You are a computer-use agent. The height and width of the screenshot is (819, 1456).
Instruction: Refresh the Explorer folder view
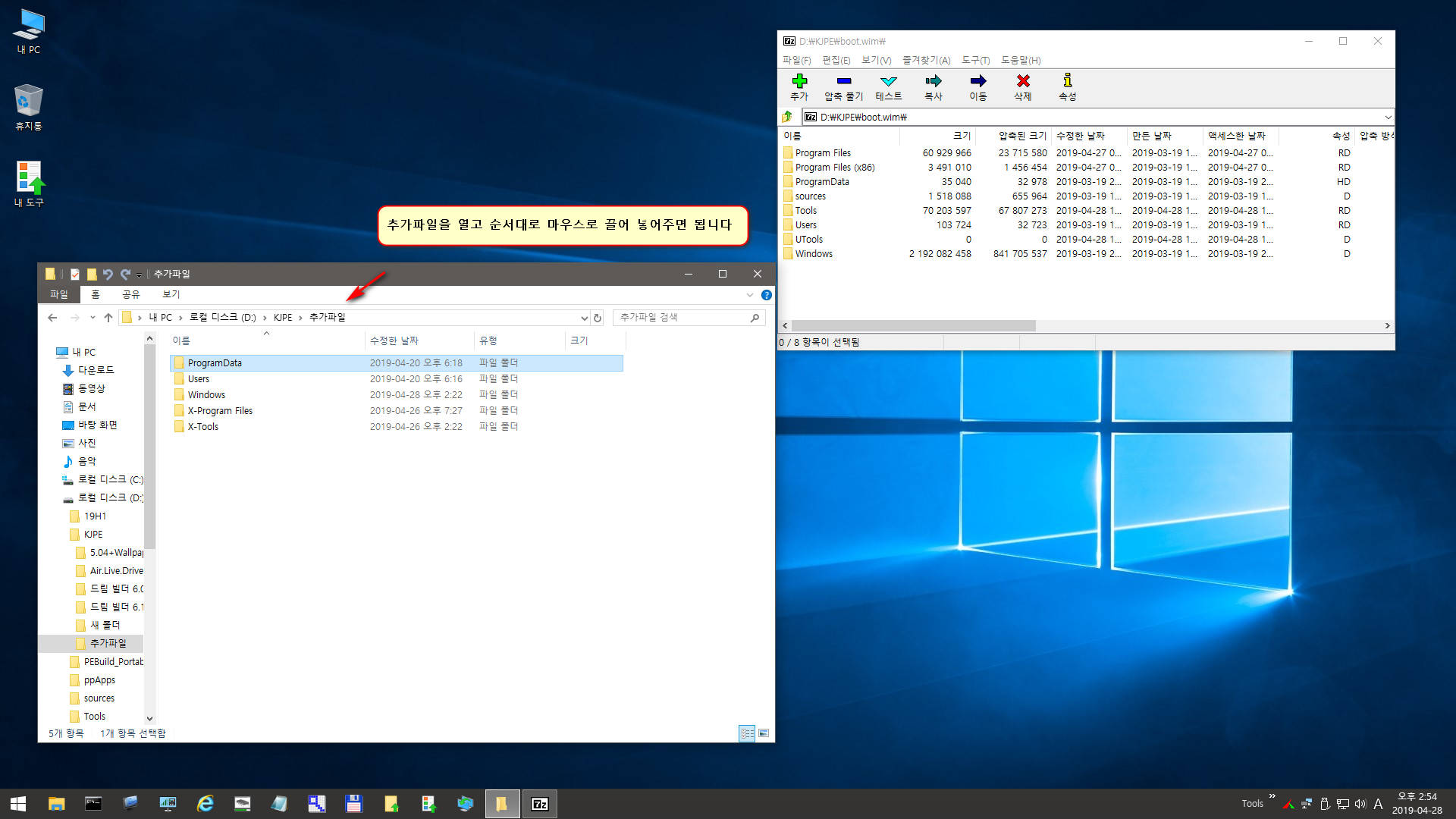point(598,318)
